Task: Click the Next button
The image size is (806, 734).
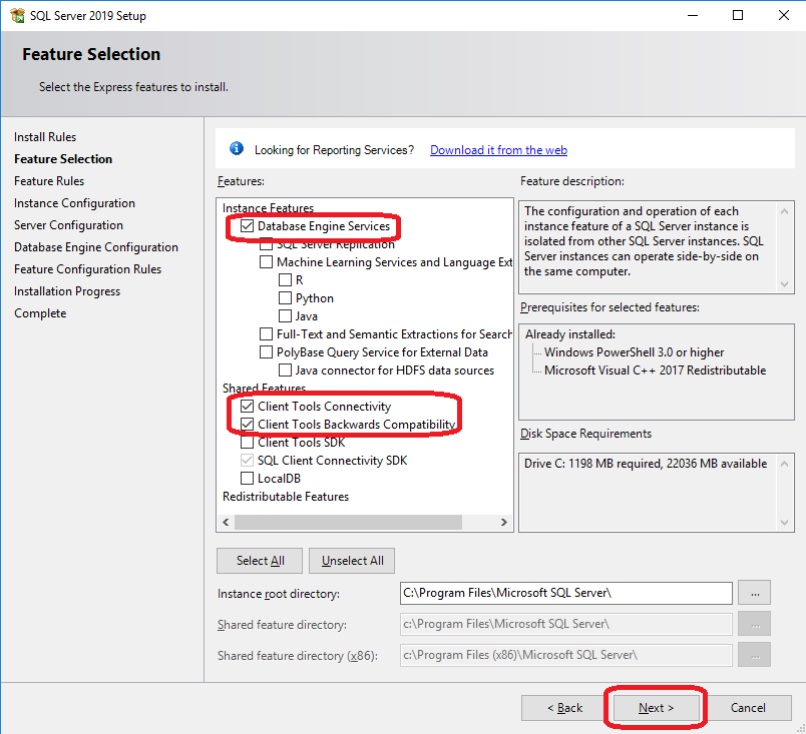Action: click(656, 708)
